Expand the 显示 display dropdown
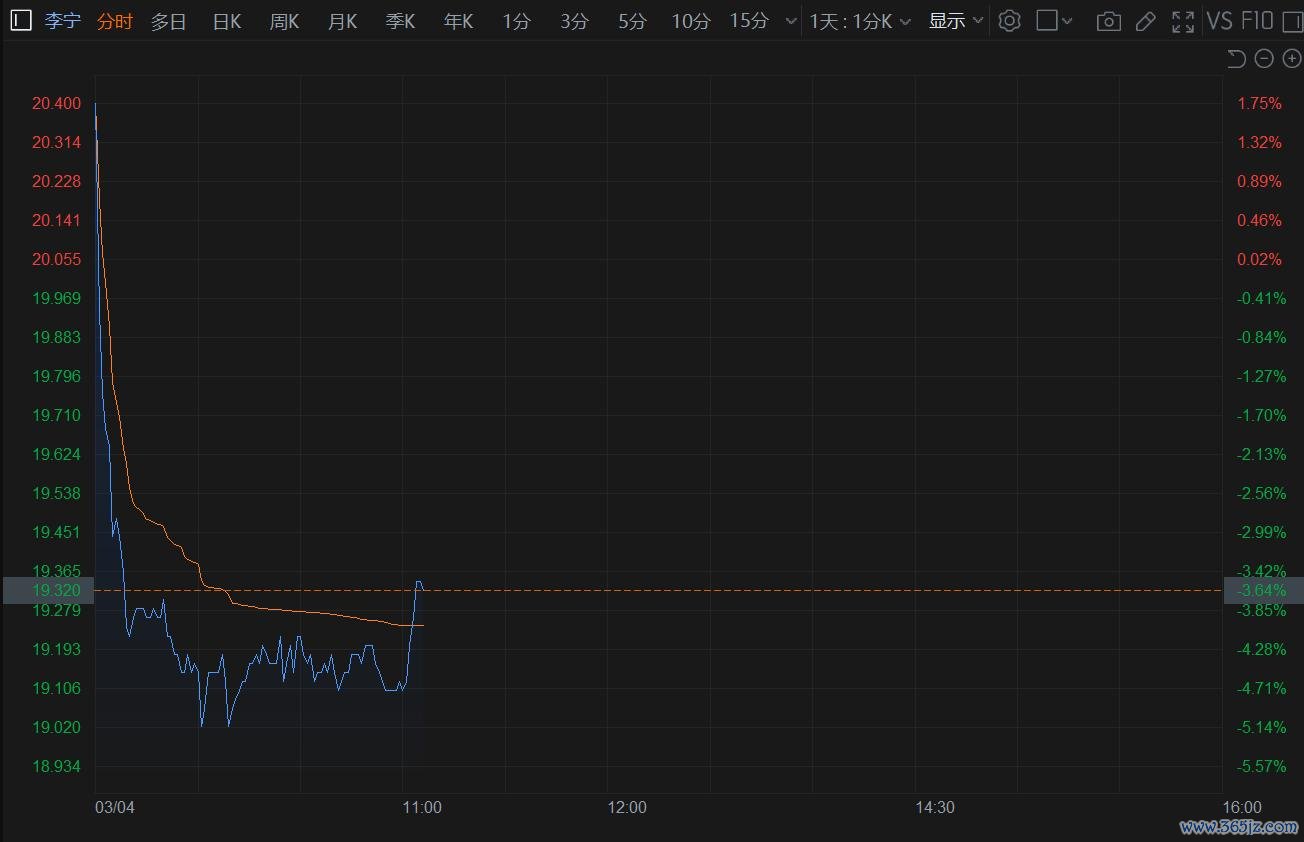The image size is (1304, 842). pos(956,21)
